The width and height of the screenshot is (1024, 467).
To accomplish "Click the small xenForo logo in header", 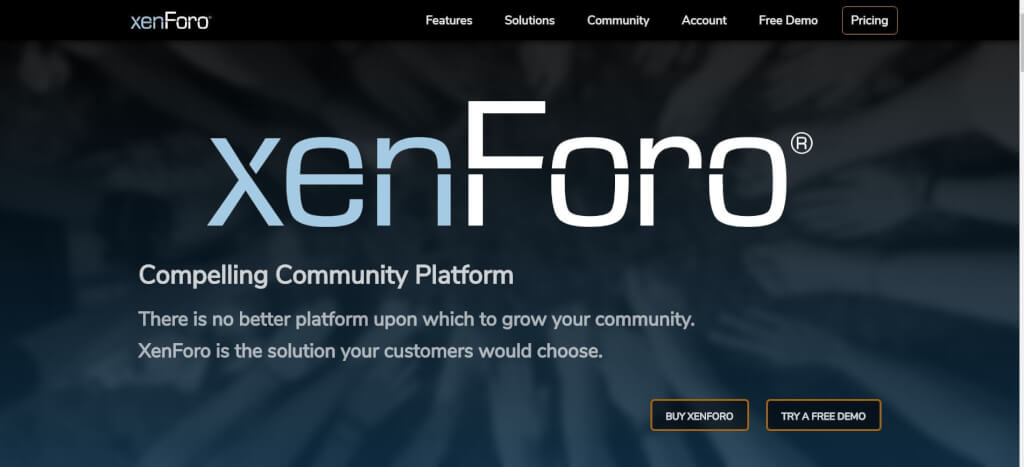I will point(171,21).
